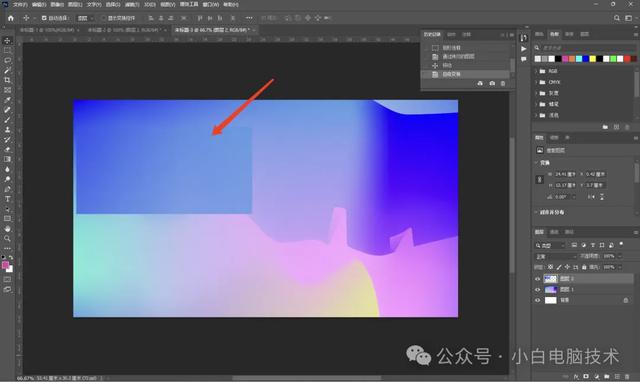640x382 pixels.
Task: Open search magnifier icon at top right
Action: click(x=617, y=18)
